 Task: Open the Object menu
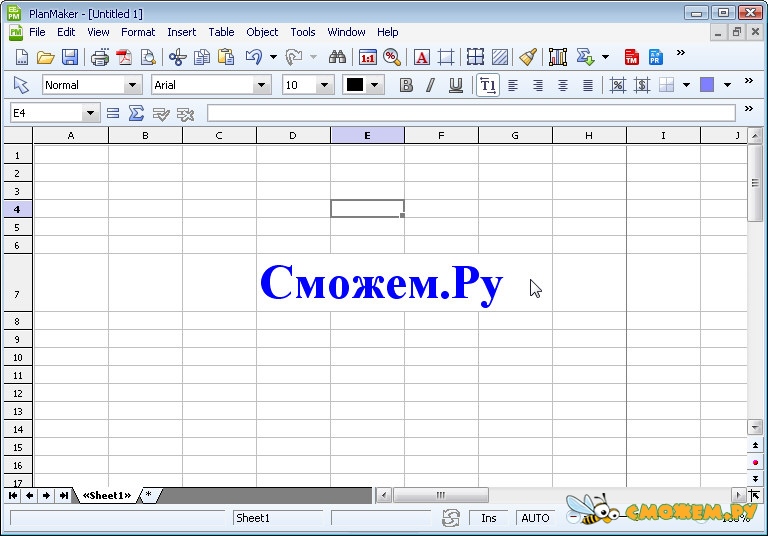[x=262, y=32]
